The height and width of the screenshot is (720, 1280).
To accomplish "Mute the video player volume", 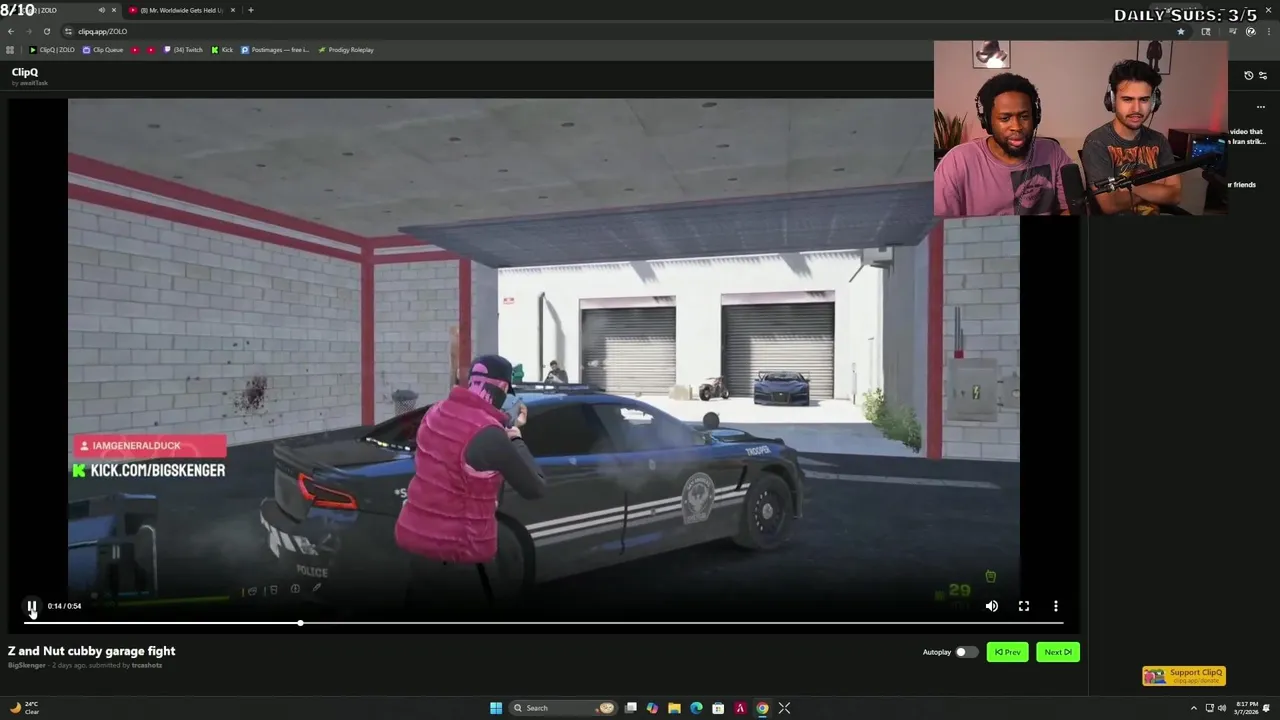I will click(x=992, y=606).
